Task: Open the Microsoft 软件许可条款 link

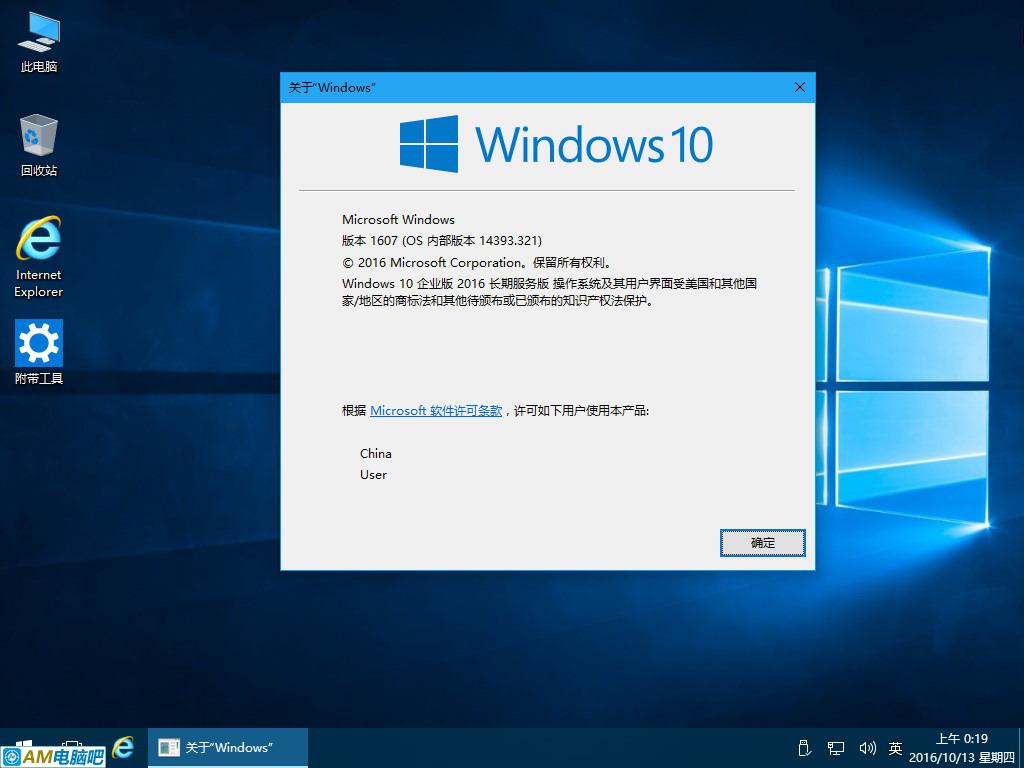Action: (x=436, y=411)
